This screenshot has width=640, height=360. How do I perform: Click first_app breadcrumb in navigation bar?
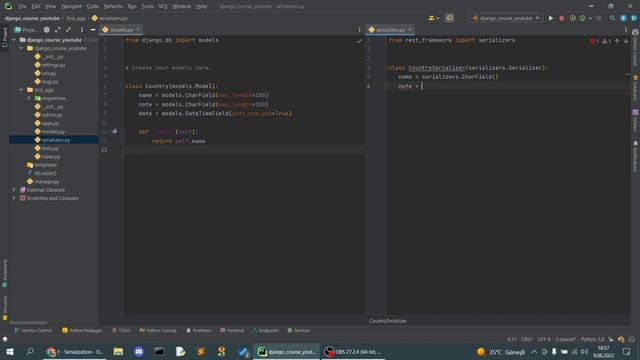coord(76,18)
